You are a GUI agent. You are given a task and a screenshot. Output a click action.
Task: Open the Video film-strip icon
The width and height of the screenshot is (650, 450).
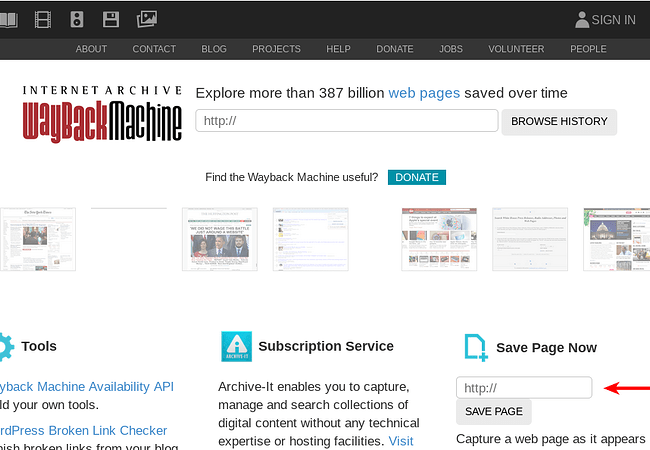pyautogui.click(x=43, y=19)
